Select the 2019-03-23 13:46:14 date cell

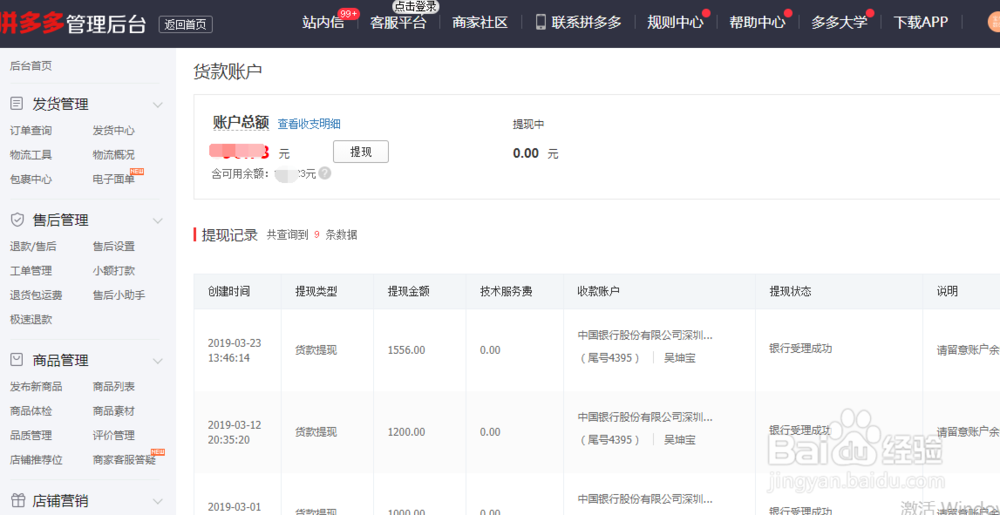click(x=234, y=351)
